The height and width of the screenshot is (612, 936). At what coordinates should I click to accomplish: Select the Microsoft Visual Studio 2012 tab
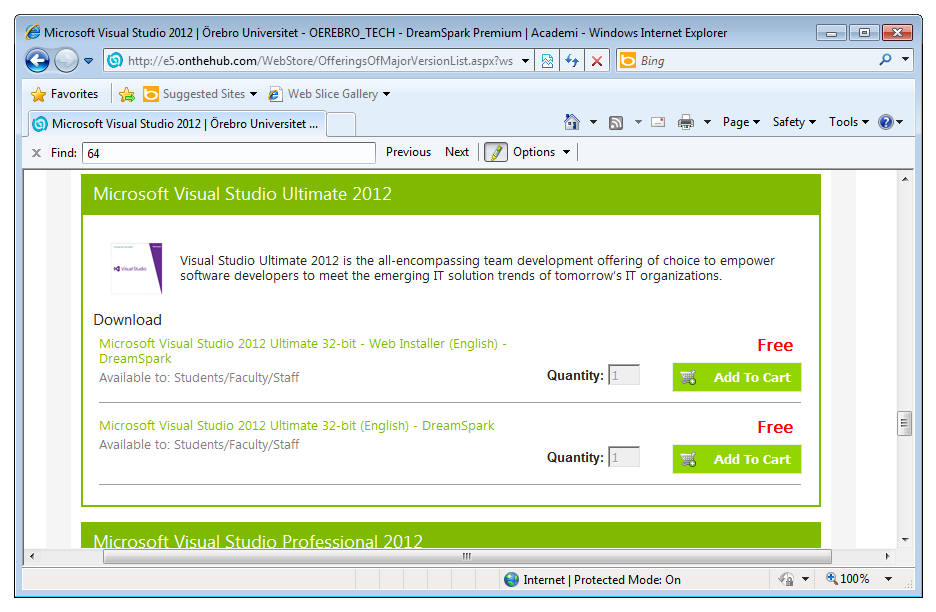pos(177,124)
